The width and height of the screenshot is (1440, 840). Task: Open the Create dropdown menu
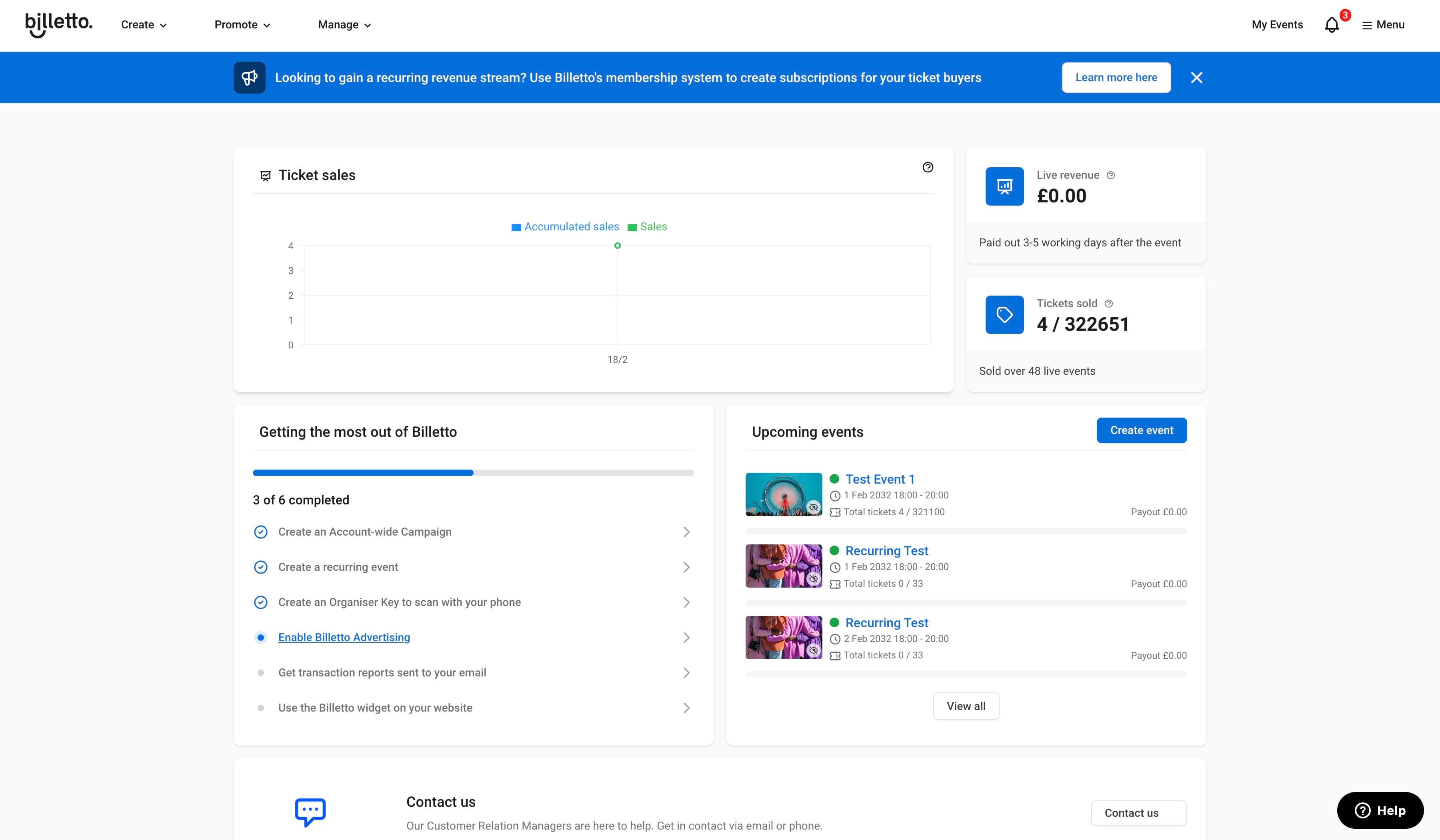pyautogui.click(x=144, y=24)
